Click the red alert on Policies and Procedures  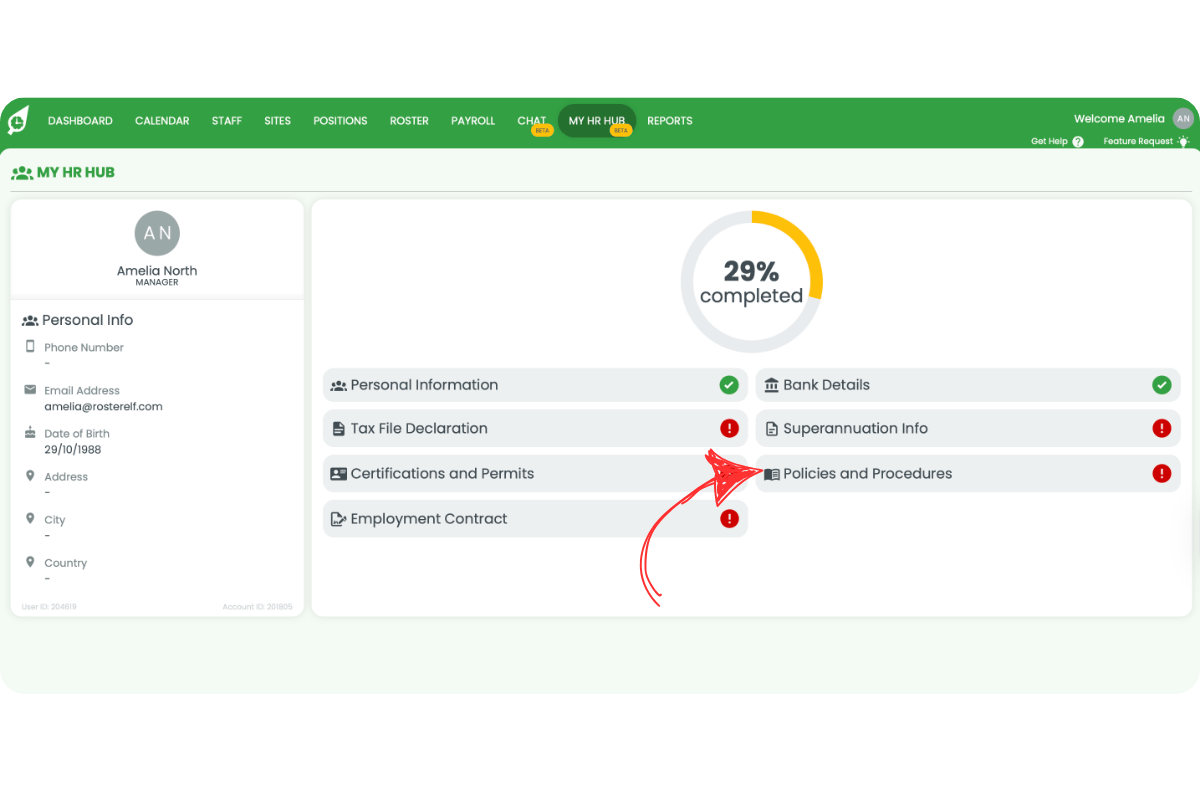coord(1161,474)
